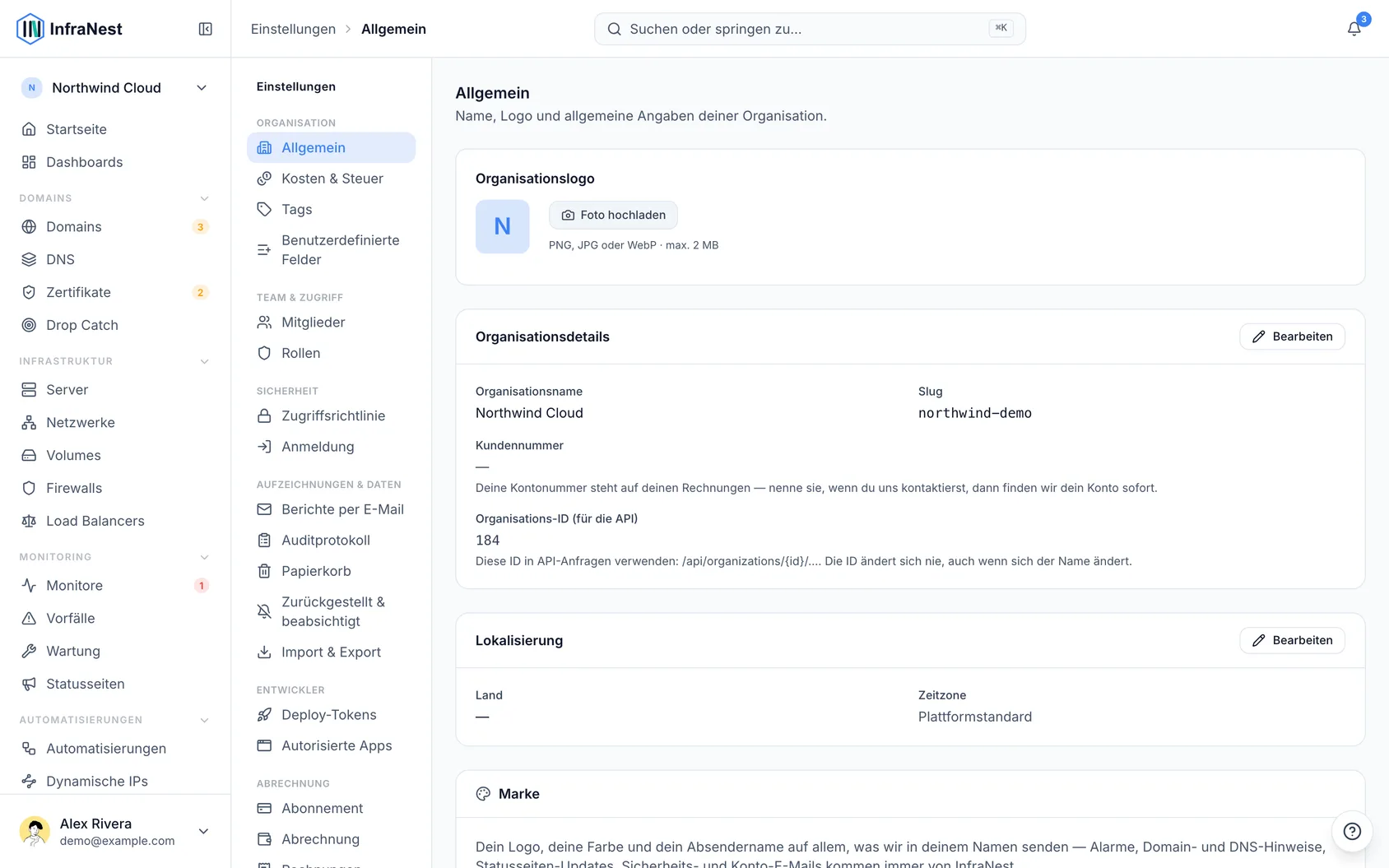Click the Startseite home icon
This screenshot has width=1389, height=868.
(x=29, y=129)
